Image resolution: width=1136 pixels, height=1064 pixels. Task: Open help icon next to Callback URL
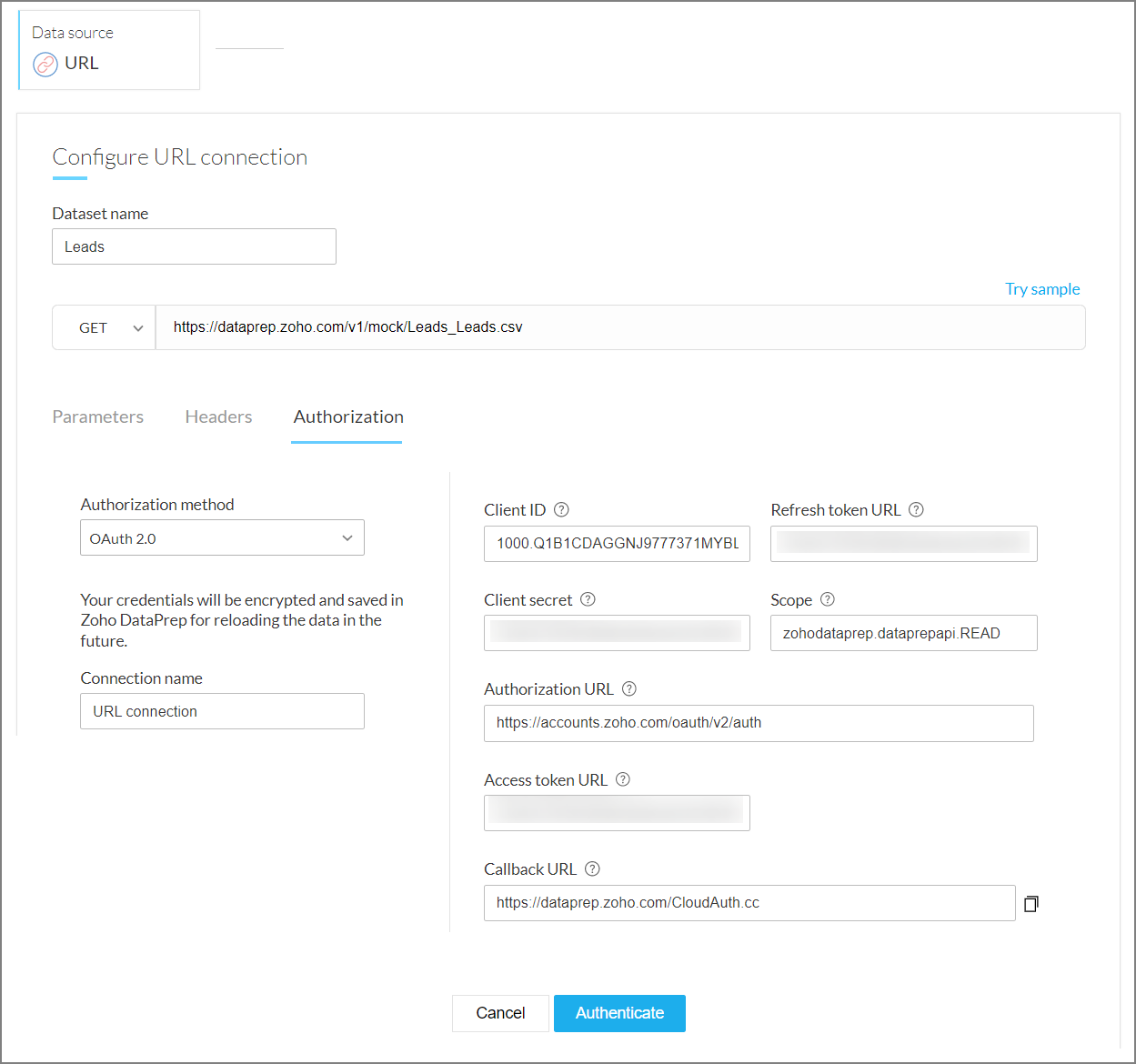[592, 868]
